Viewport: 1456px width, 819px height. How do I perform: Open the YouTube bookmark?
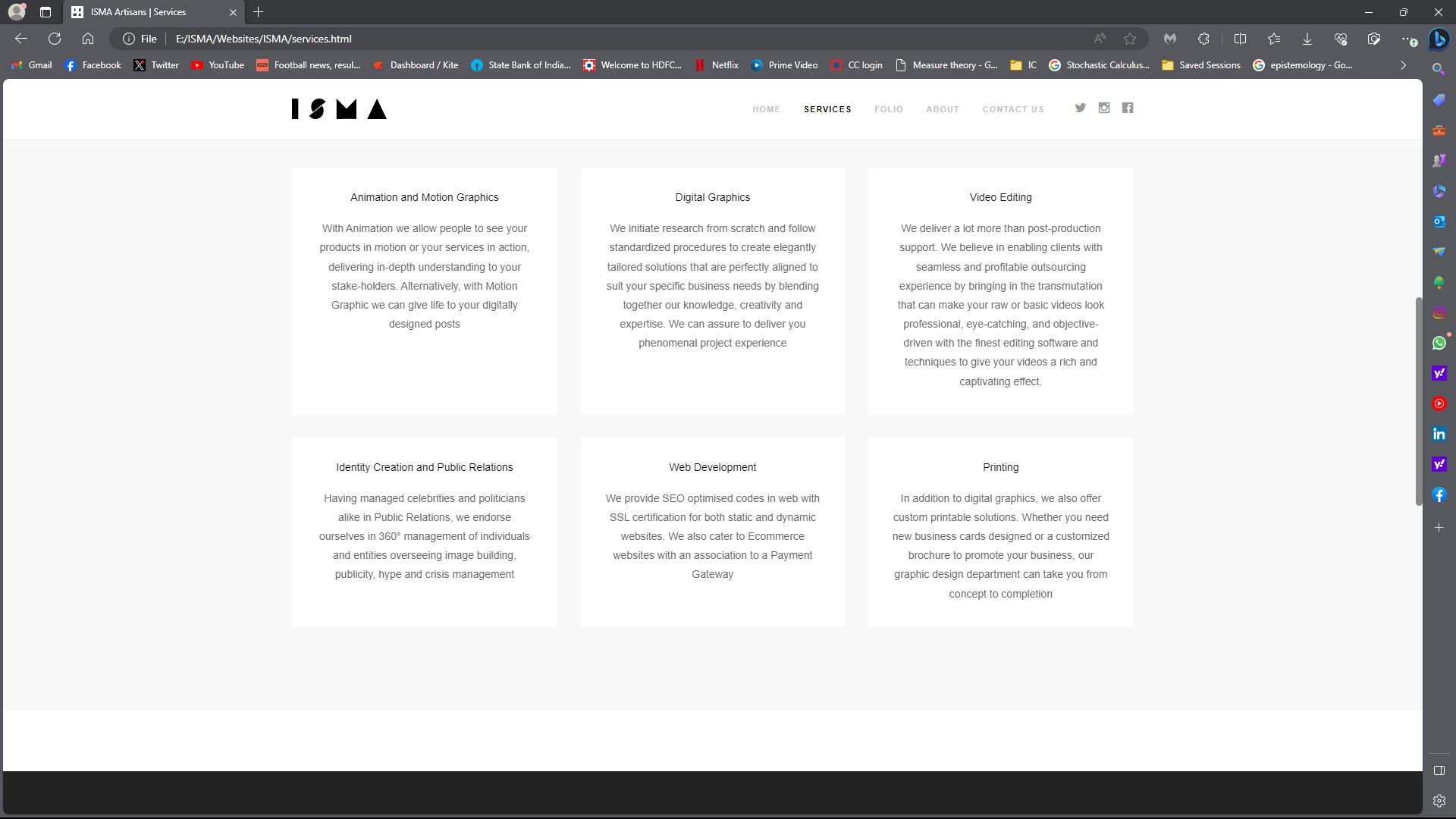(218, 65)
